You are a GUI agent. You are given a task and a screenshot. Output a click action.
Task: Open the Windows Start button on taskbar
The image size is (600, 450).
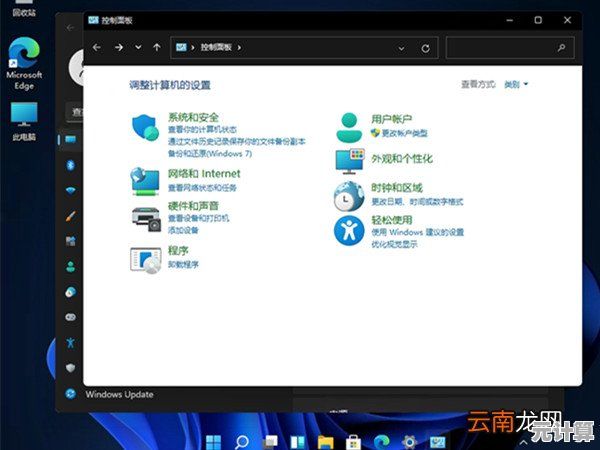click(213, 440)
